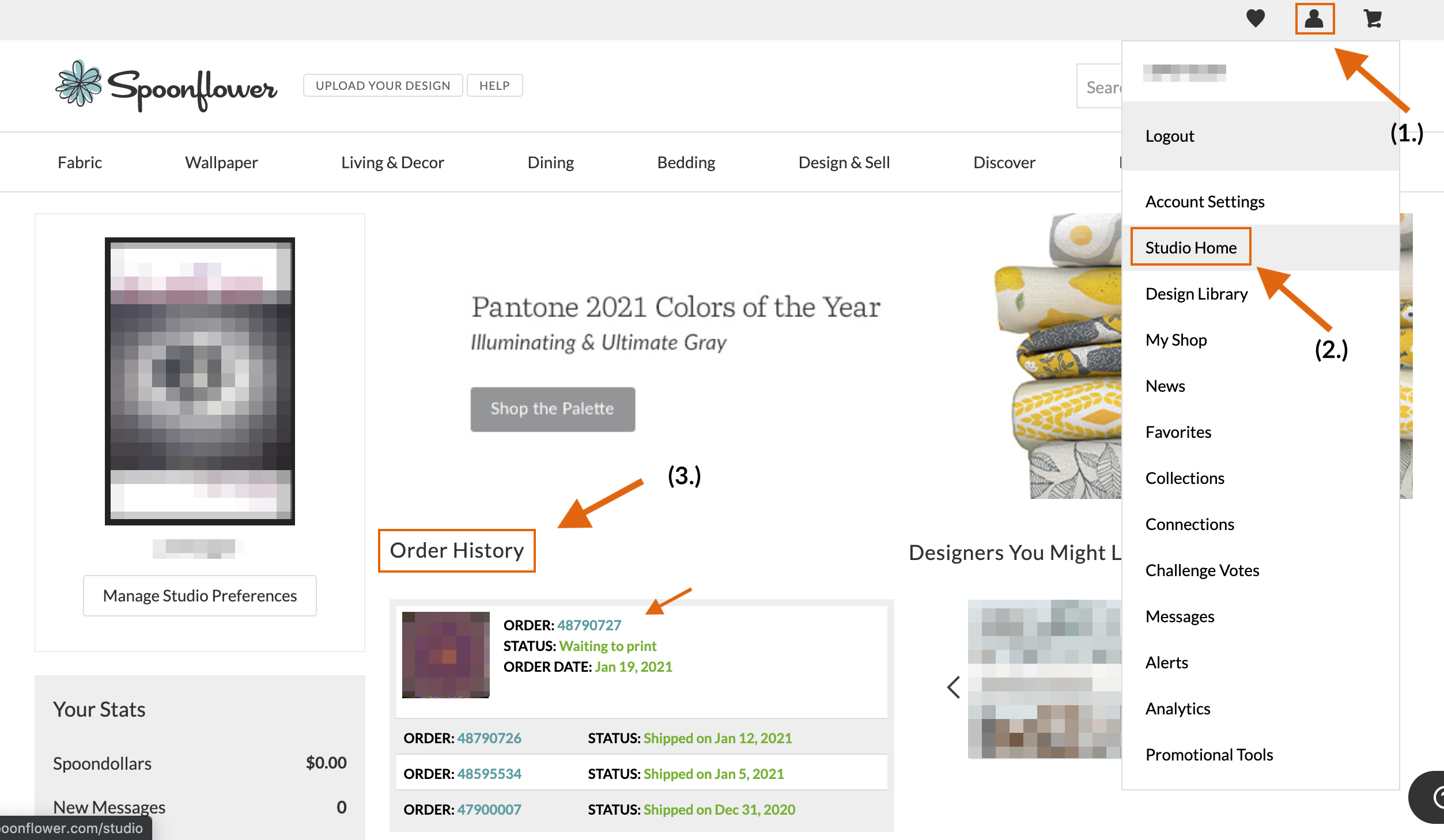This screenshot has width=1444, height=840.
Task: Choose Account Settings in dropdown
Action: click(1260, 202)
